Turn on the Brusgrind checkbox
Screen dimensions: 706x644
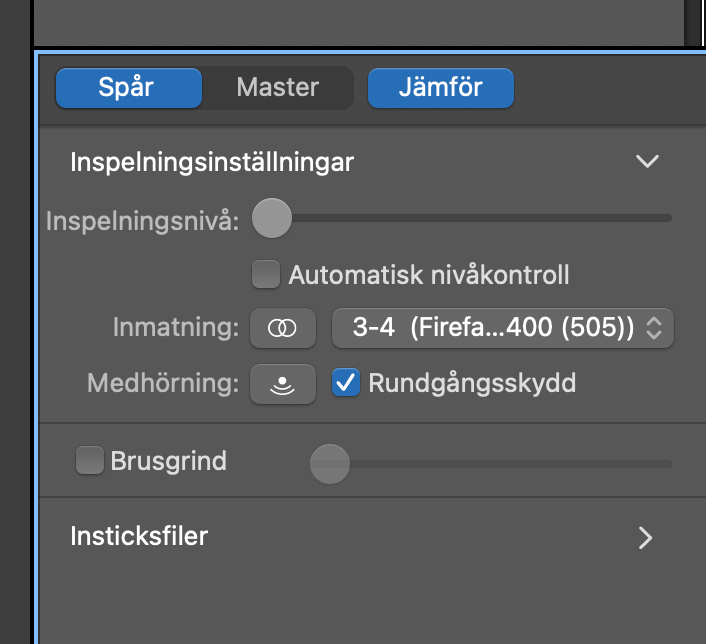[x=90, y=462]
